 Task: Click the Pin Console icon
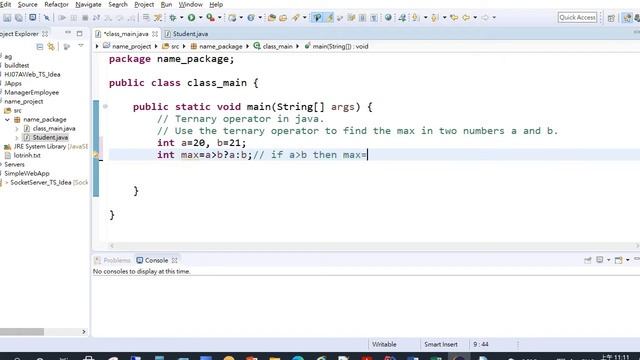point(588,260)
